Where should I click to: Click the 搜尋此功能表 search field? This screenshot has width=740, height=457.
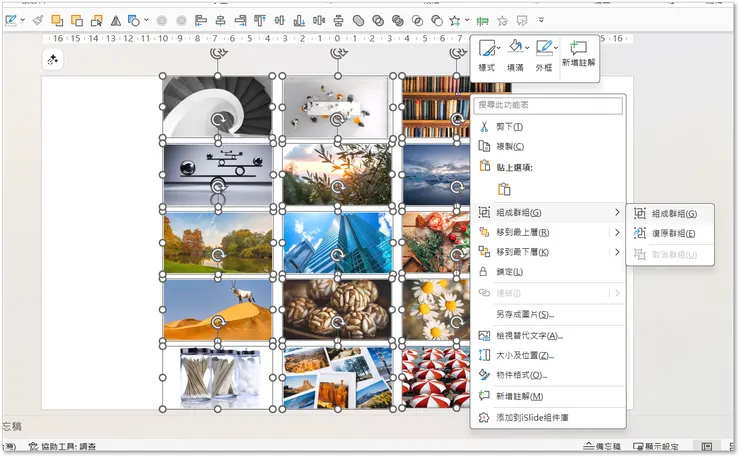click(548, 105)
